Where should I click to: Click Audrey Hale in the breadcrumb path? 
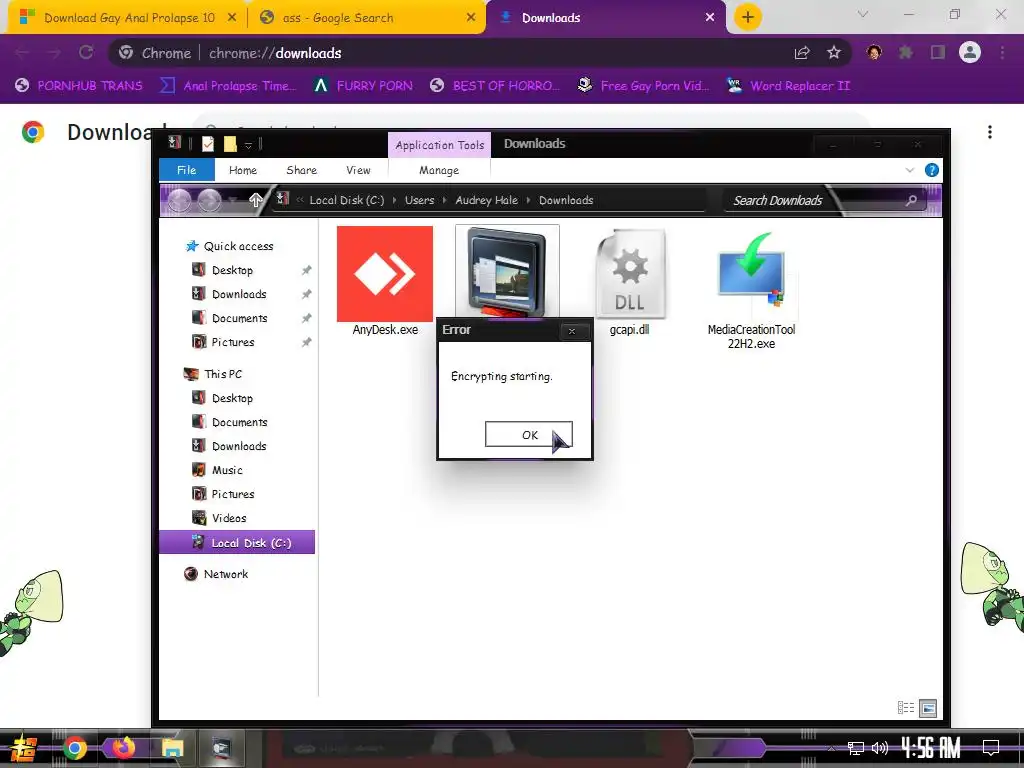coord(487,200)
